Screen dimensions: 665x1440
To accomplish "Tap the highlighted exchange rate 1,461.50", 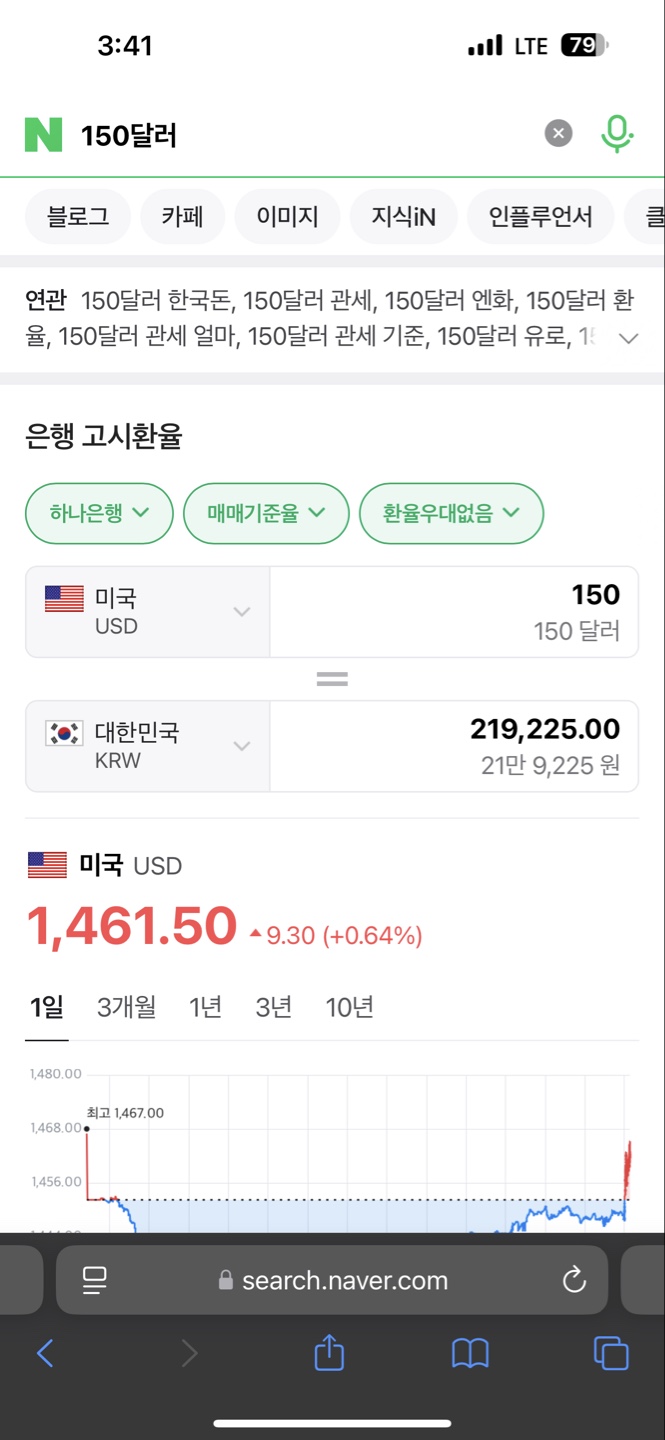I will click(x=131, y=925).
